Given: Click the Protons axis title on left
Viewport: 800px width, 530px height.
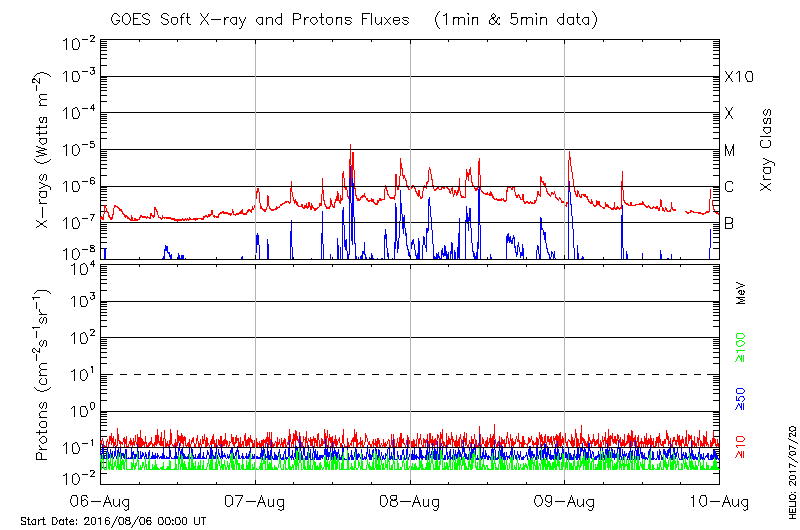Looking at the screenshot, I should (42, 375).
